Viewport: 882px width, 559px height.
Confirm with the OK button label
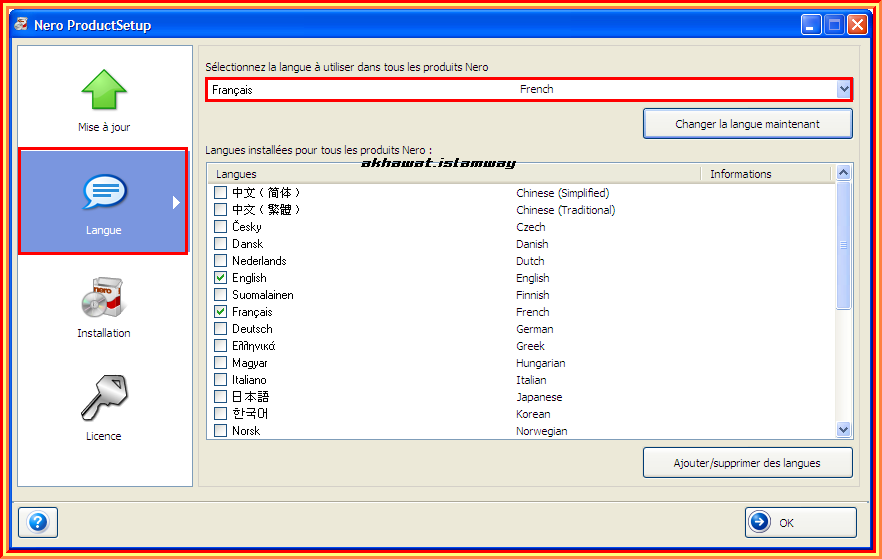[x=786, y=523]
